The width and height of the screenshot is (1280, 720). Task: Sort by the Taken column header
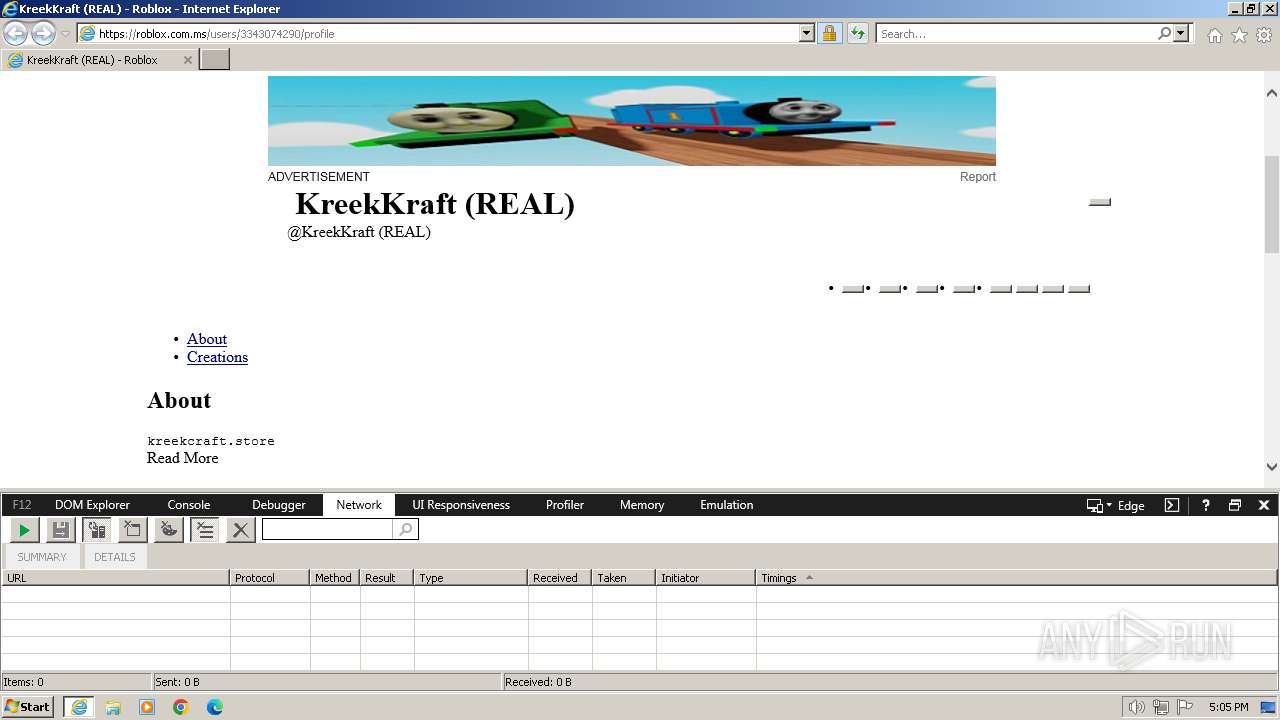point(624,578)
